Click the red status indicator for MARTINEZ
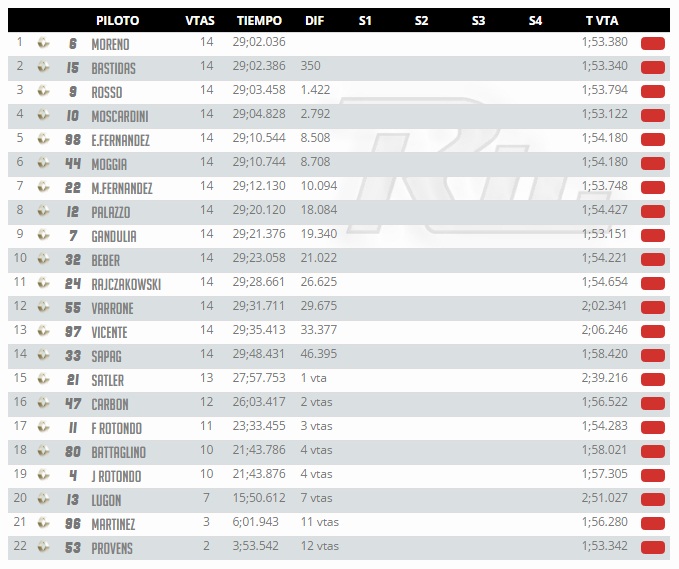This screenshot has width=679, height=569. pyautogui.click(x=653, y=524)
